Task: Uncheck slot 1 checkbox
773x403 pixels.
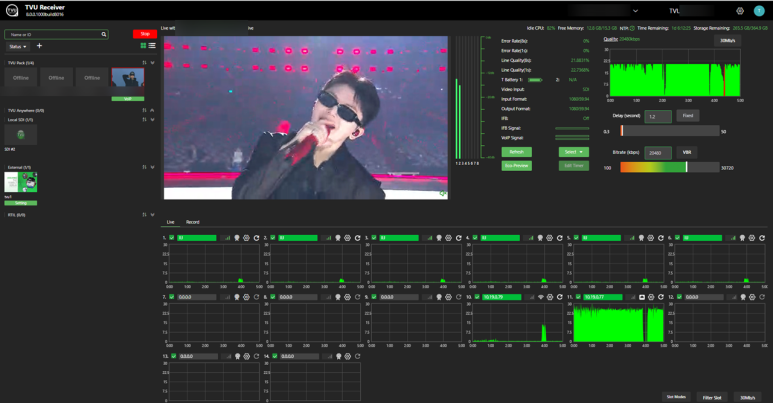Action: tap(172, 238)
